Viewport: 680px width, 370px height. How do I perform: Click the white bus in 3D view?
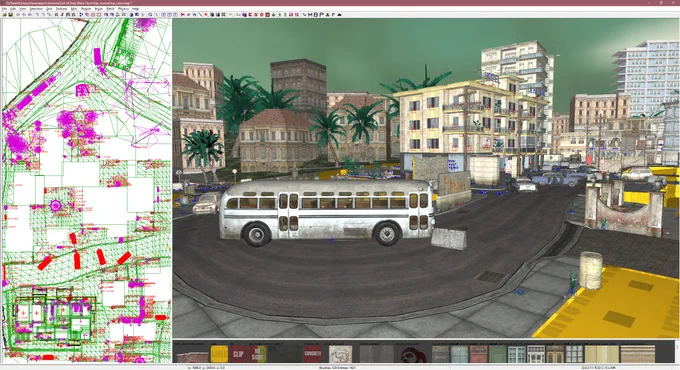point(327,213)
